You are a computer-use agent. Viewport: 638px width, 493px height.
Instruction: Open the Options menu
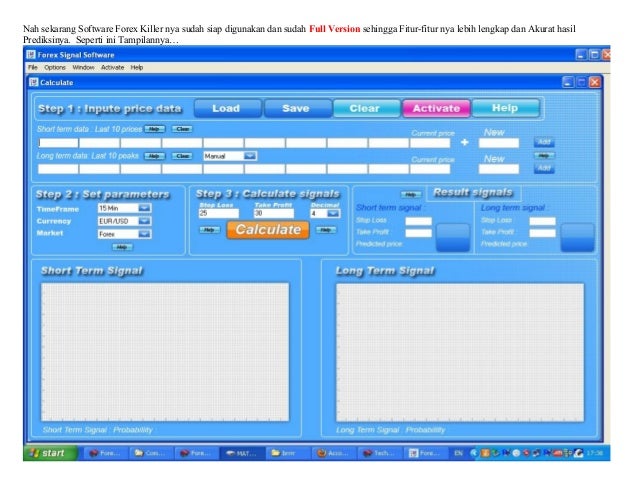[x=55, y=68]
